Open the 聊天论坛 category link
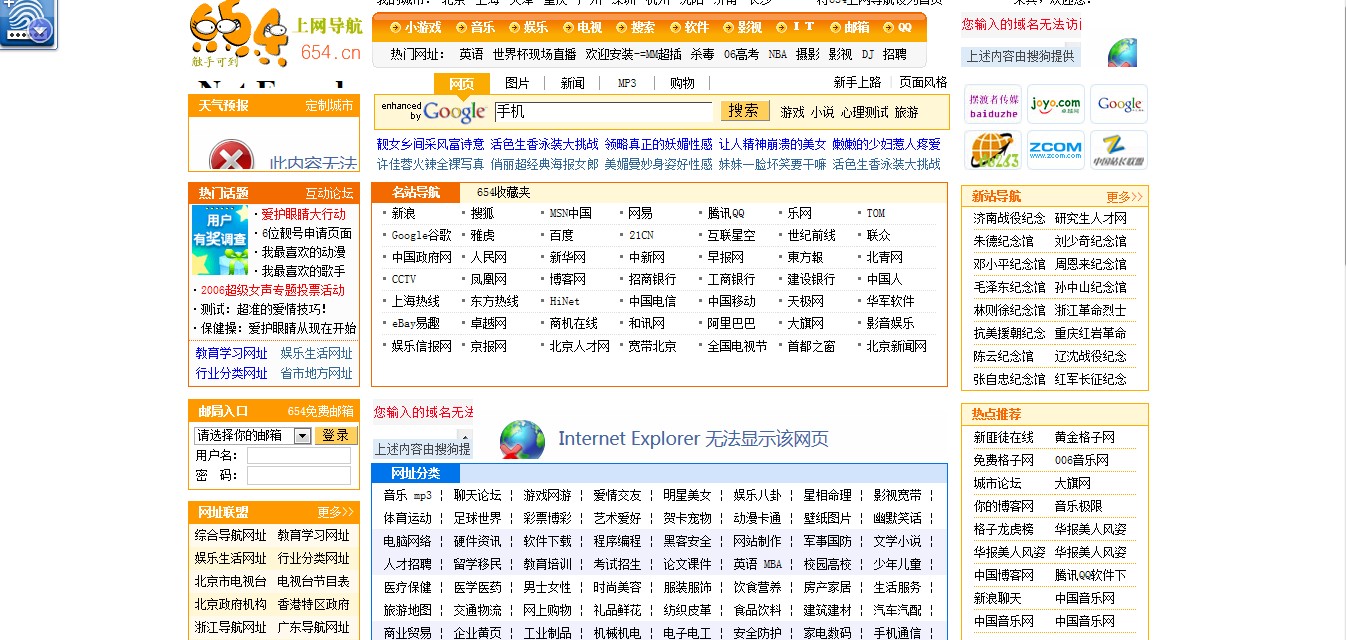The height and width of the screenshot is (640, 1346). coord(478,495)
